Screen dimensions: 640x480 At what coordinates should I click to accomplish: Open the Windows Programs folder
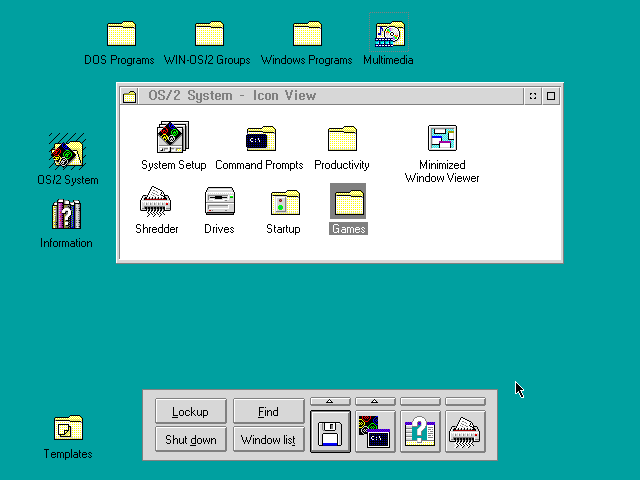pyautogui.click(x=307, y=34)
